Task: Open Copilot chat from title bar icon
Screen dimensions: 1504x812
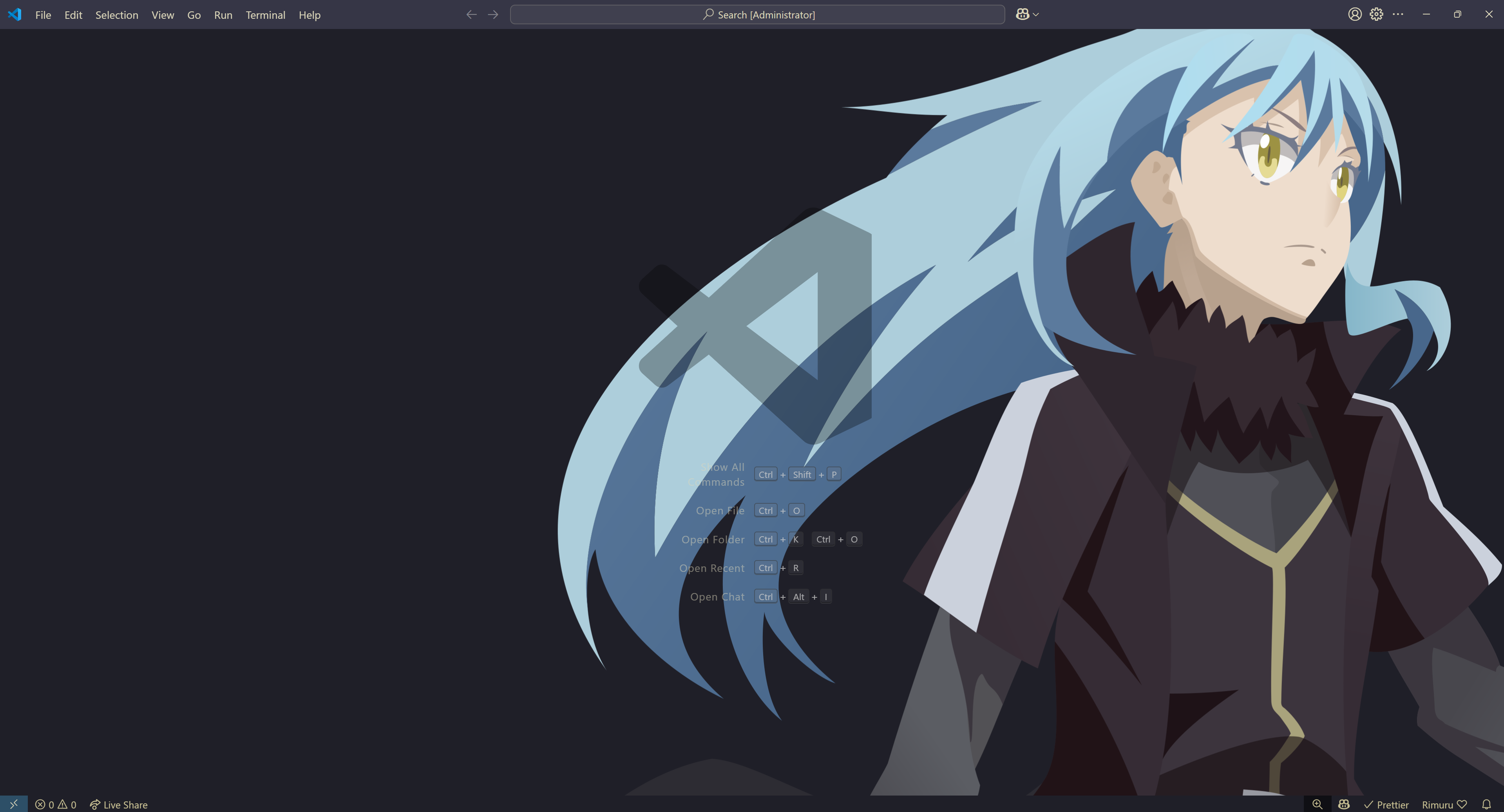Action: (x=1023, y=14)
